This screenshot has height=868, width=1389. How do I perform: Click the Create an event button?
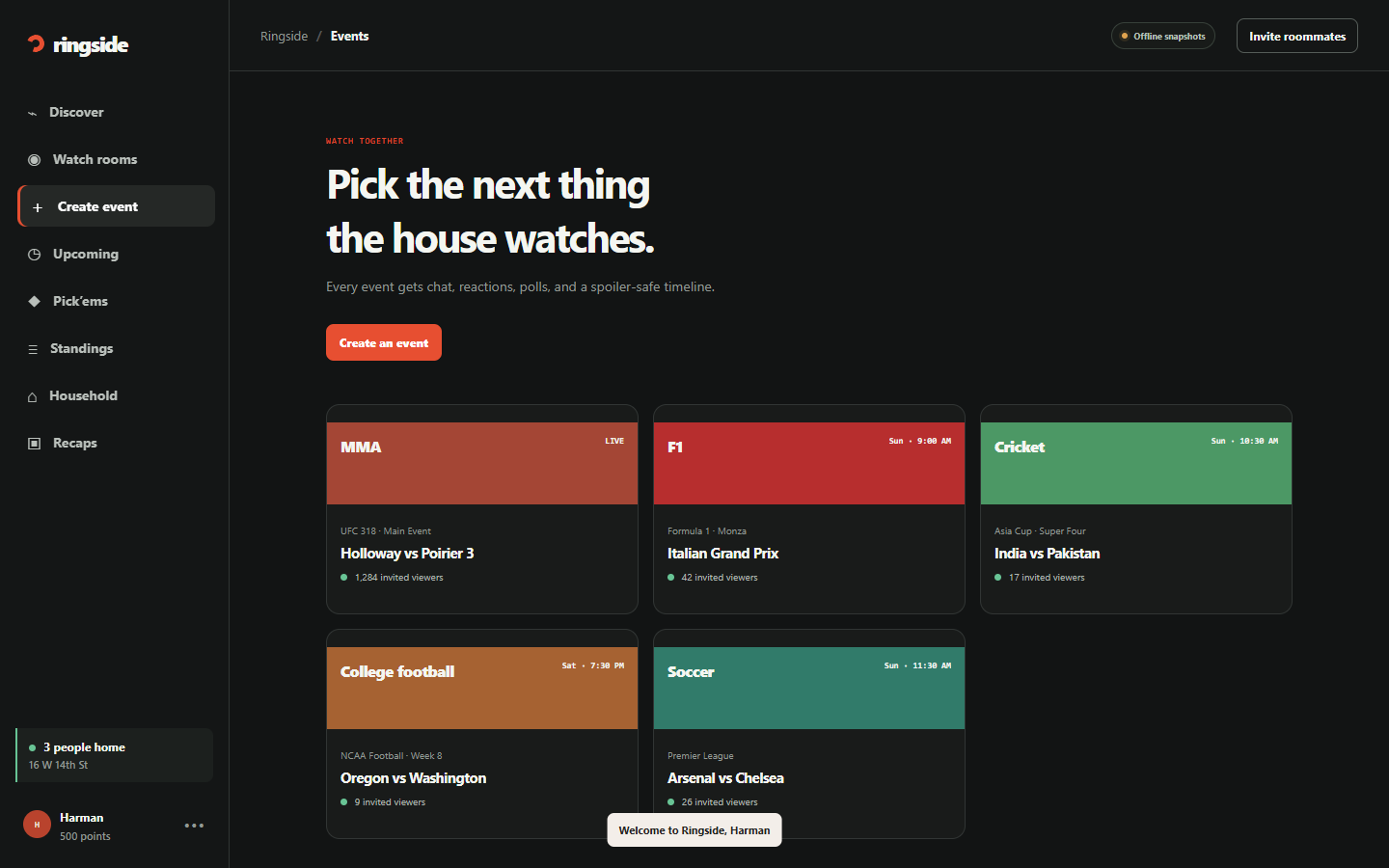click(x=384, y=342)
